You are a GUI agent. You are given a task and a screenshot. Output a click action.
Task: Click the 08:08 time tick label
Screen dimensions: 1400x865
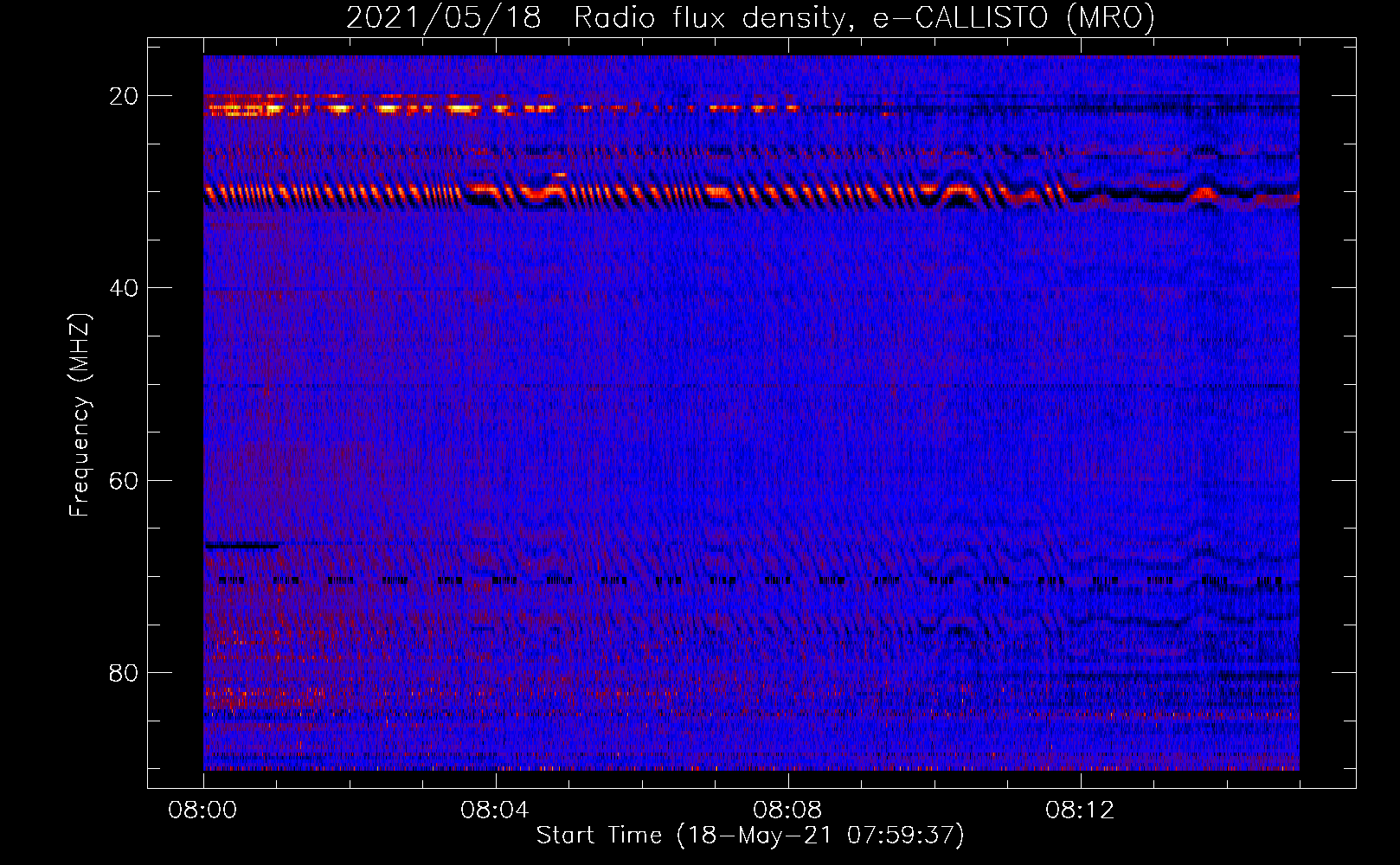pyautogui.click(x=787, y=811)
